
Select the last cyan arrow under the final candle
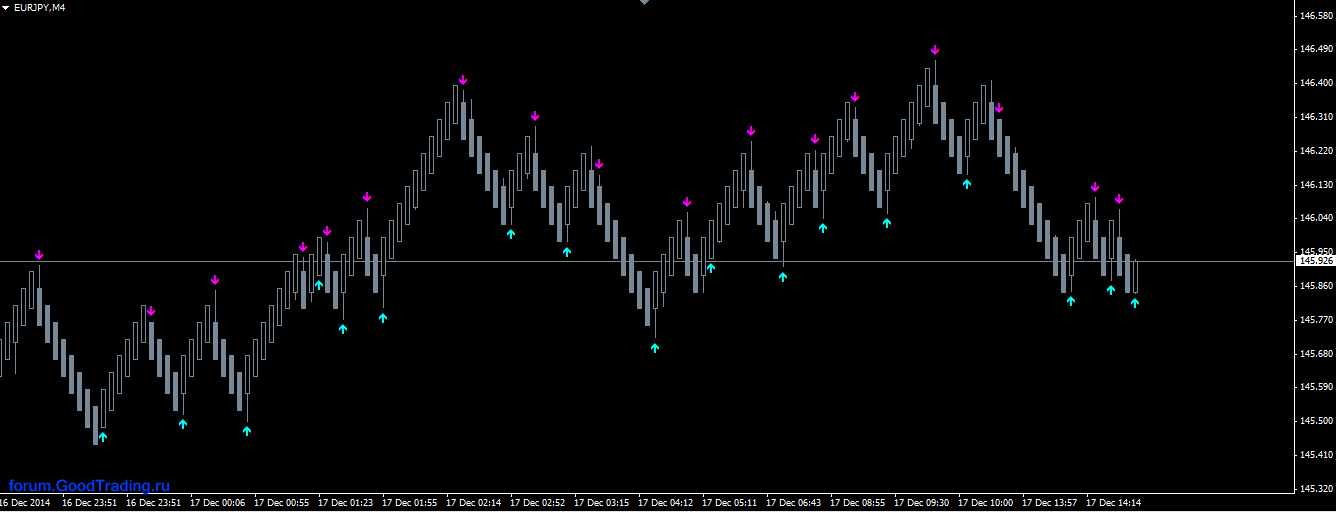[x=1135, y=303]
